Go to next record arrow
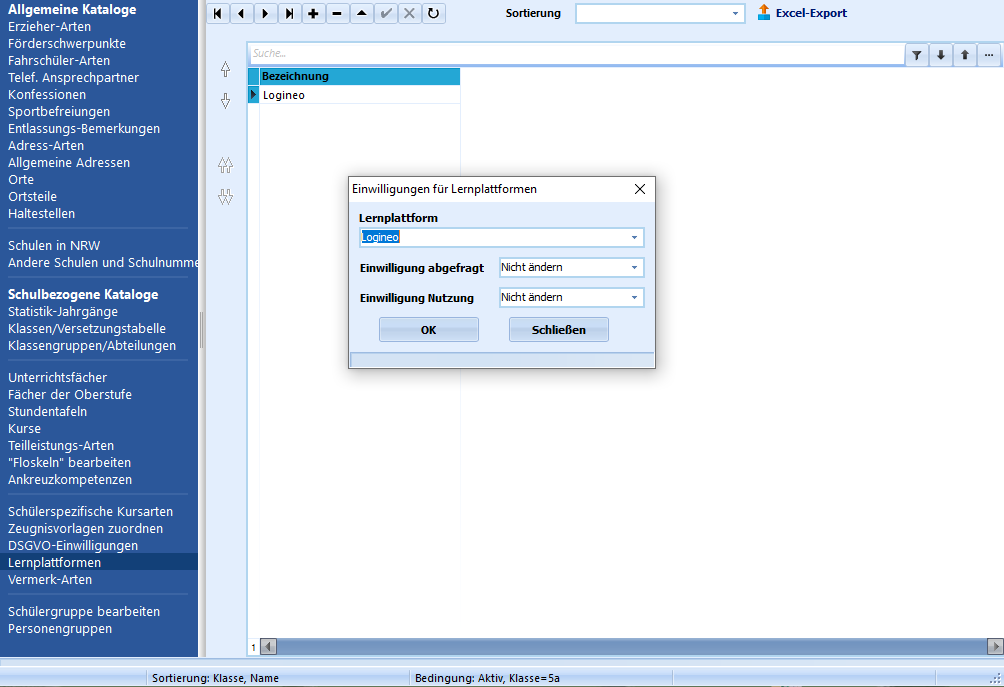This screenshot has width=1004, height=687. click(266, 13)
